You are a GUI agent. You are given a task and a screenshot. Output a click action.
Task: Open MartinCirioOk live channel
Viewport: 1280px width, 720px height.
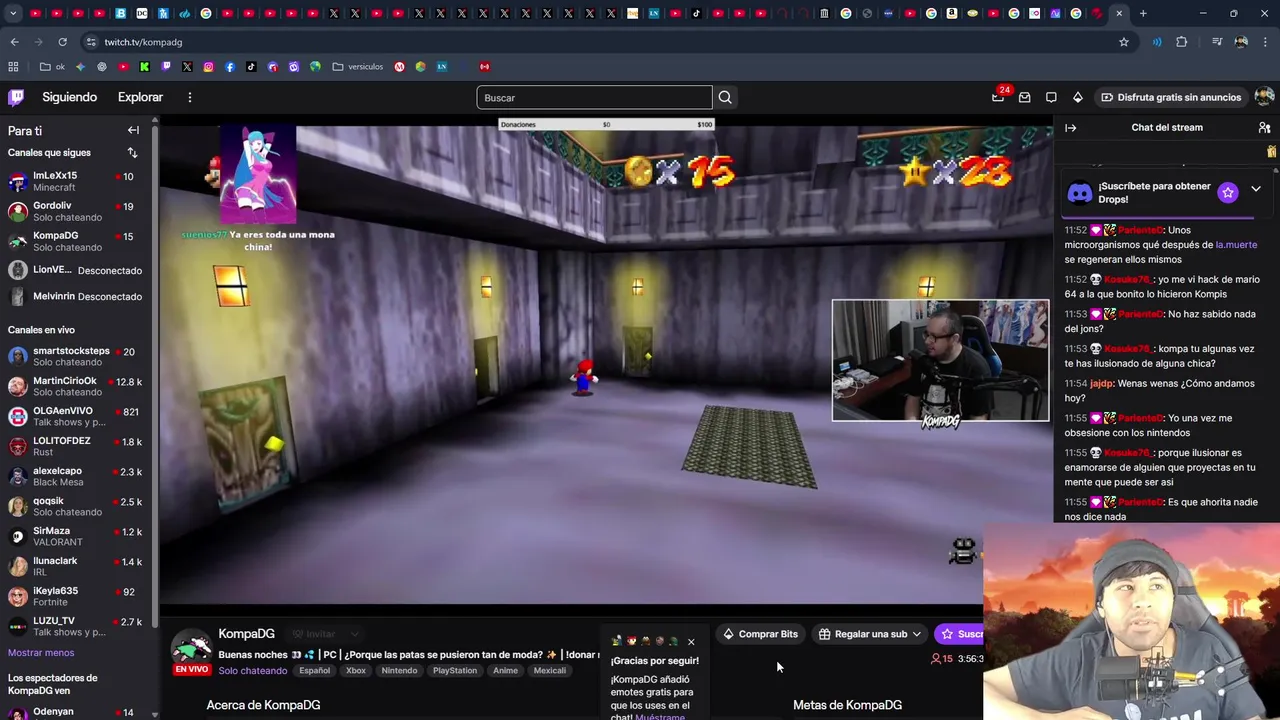coord(75,386)
